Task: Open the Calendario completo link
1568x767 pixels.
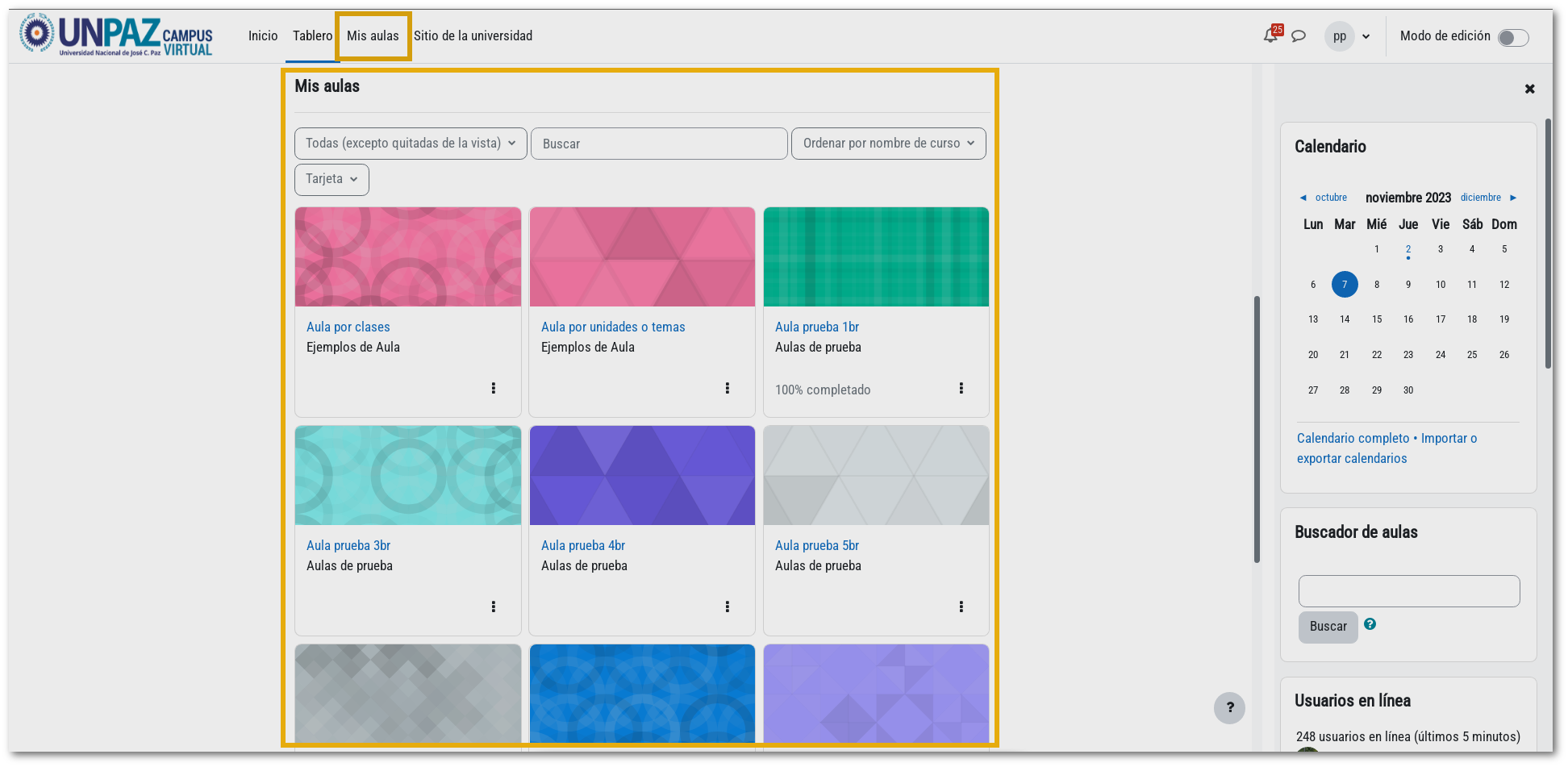Action: click(x=1353, y=438)
